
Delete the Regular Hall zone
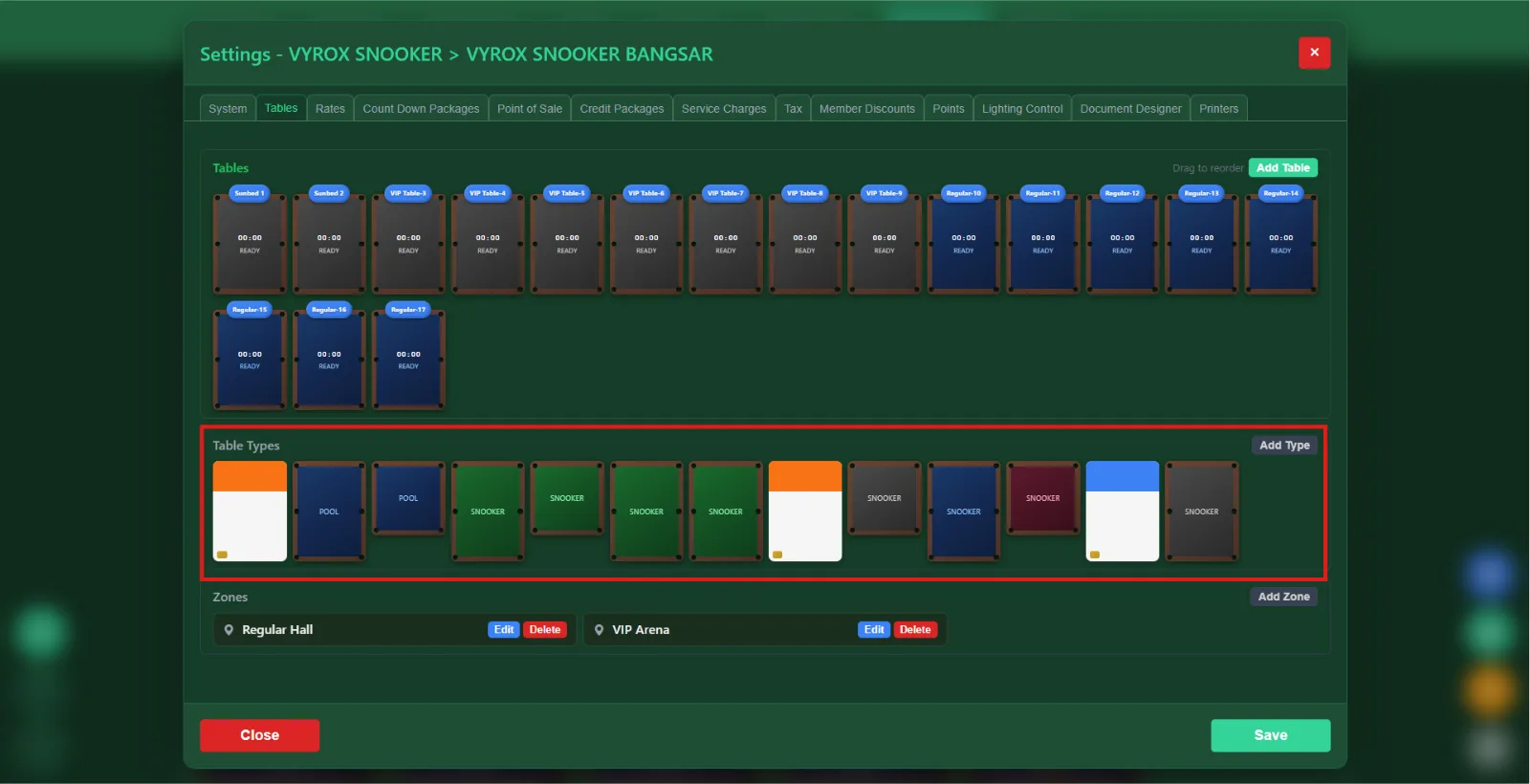coord(545,630)
